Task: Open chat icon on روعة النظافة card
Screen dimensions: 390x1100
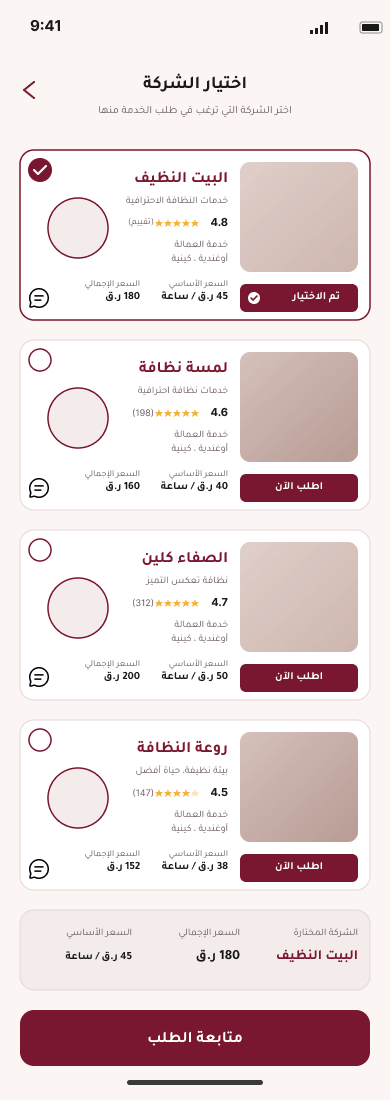Action: coord(39,868)
